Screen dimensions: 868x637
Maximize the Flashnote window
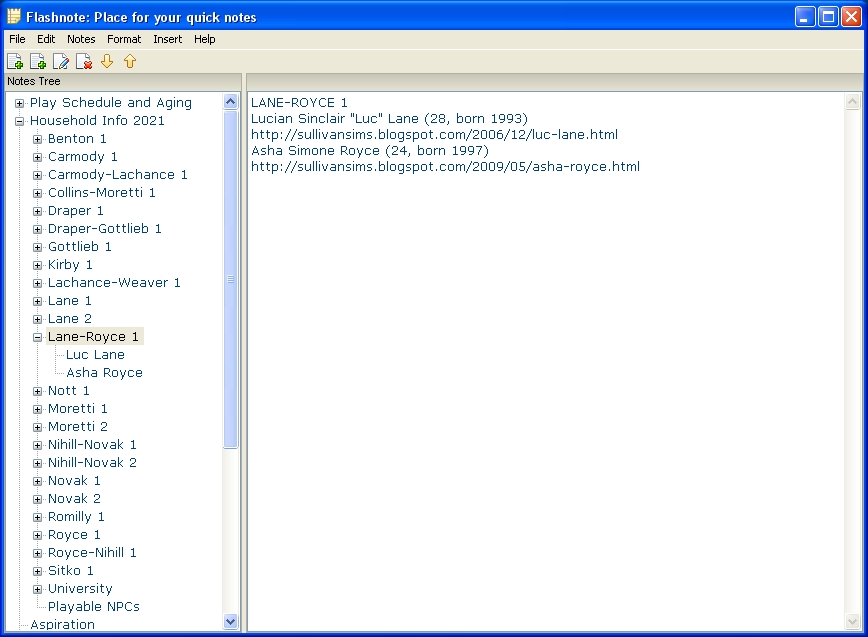[828, 17]
